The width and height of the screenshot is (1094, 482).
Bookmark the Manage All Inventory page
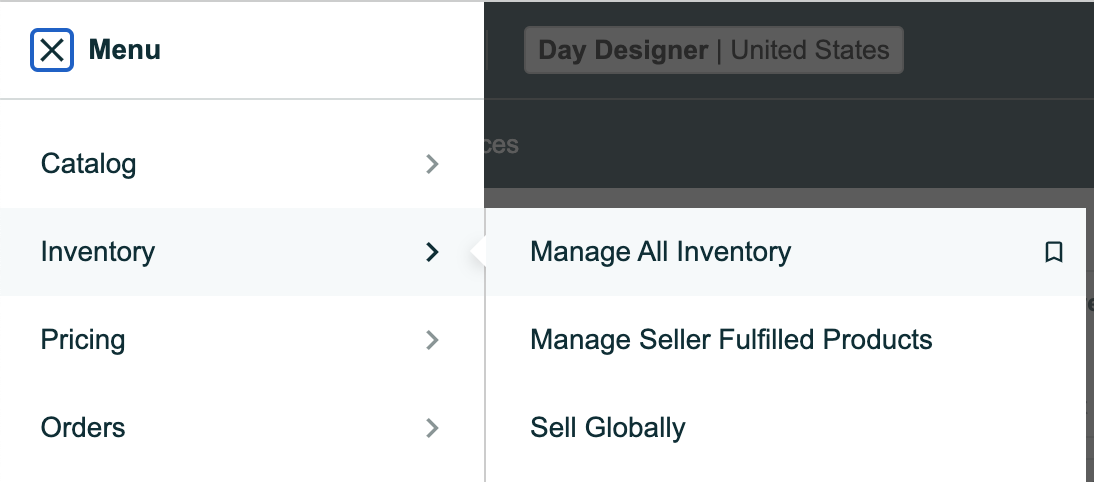click(1054, 252)
